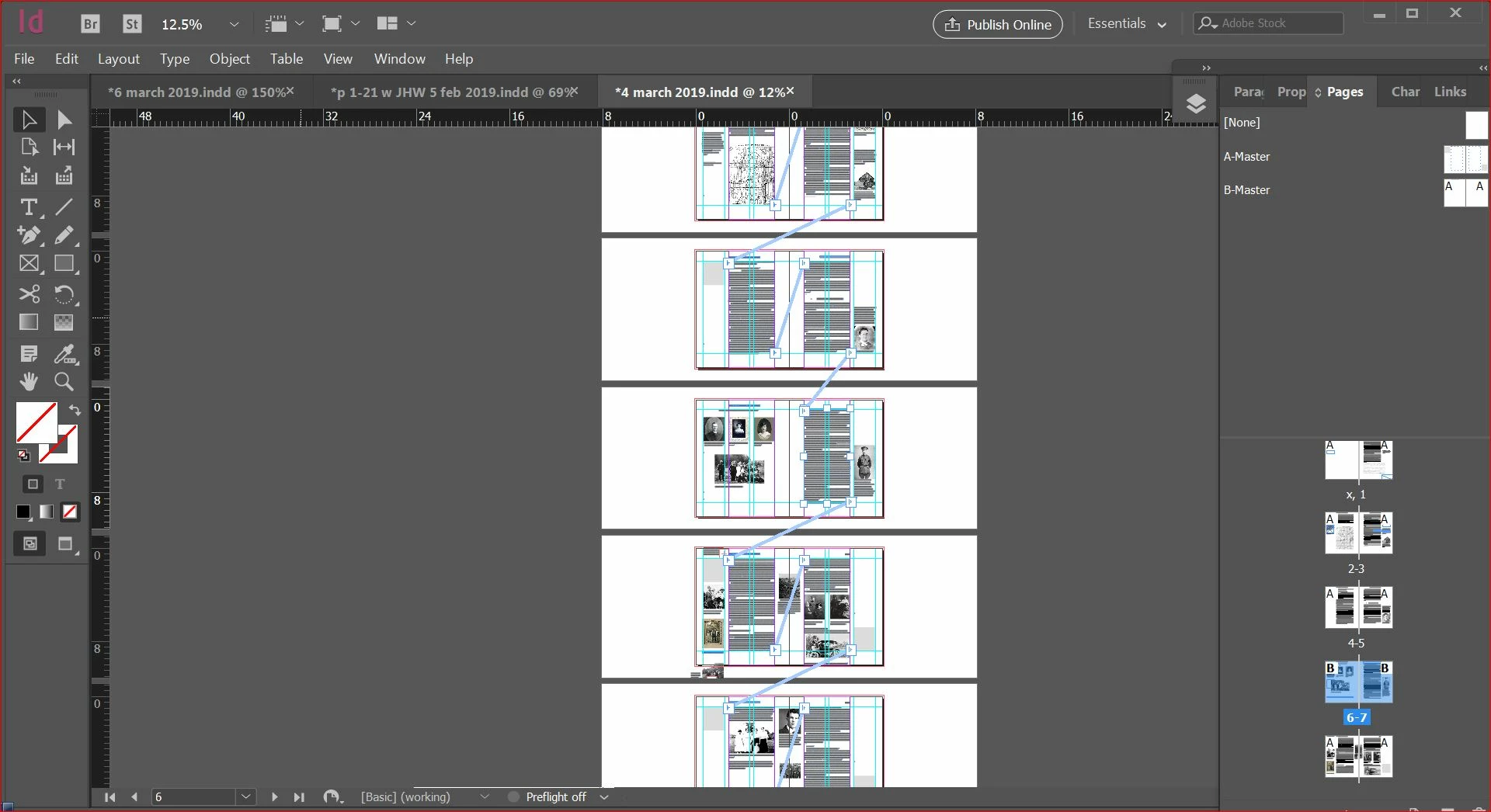Screen dimensions: 1491x812
Task: Select the Note tool
Action: click(29, 354)
